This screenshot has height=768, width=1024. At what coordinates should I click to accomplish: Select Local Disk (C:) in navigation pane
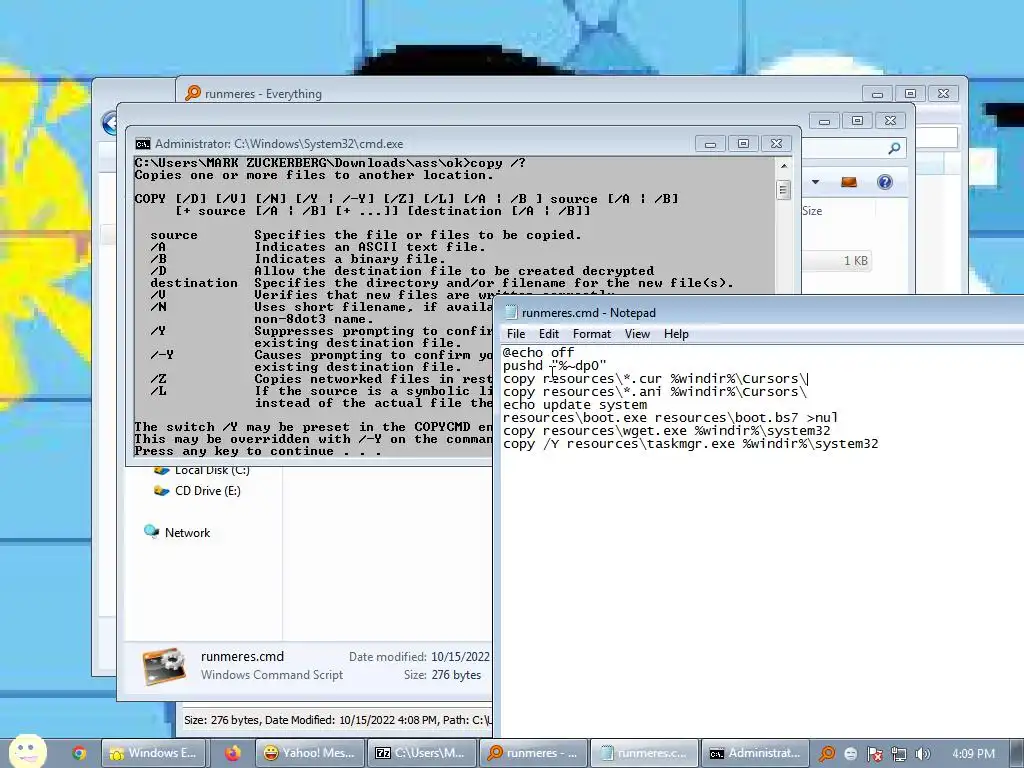(x=212, y=470)
